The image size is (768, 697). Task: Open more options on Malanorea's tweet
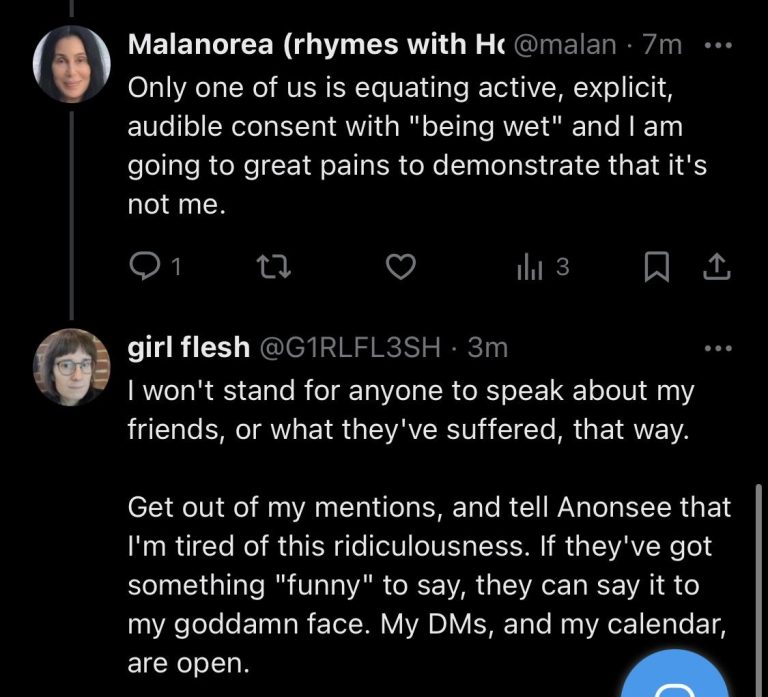(x=718, y=47)
